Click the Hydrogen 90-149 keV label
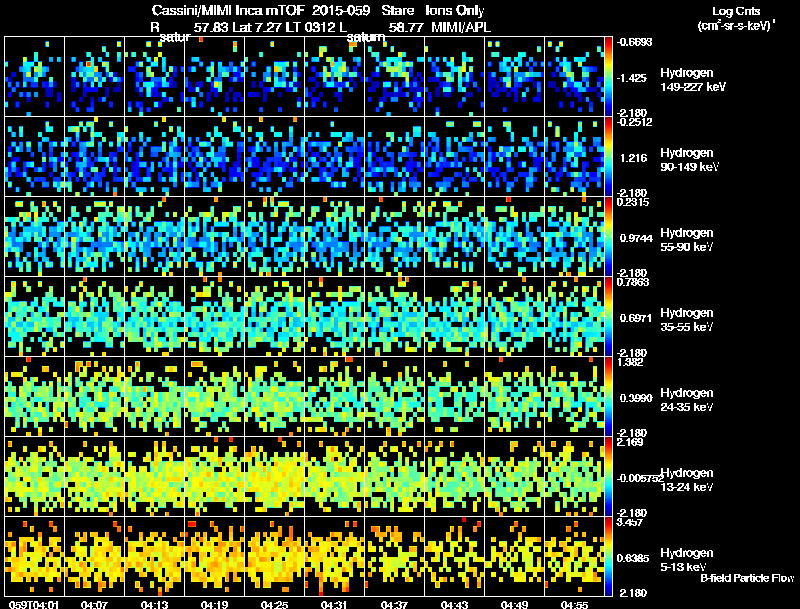The width and height of the screenshot is (800, 609). (x=689, y=160)
